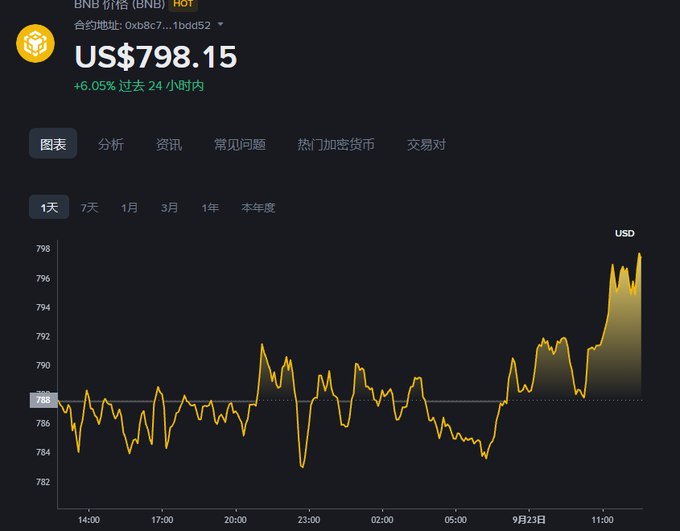Click the 782 value on price axis

(x=43, y=482)
